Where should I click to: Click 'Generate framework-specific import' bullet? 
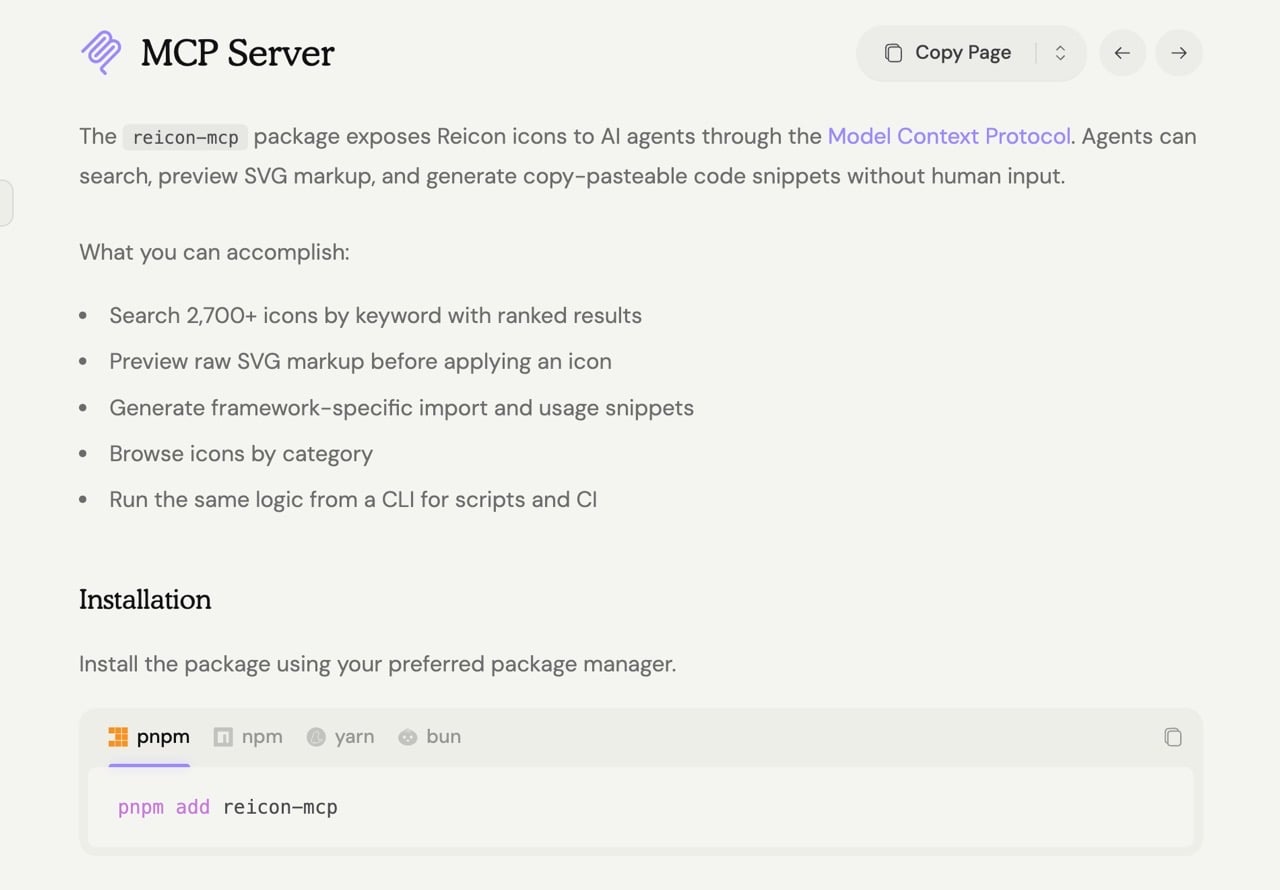point(401,408)
